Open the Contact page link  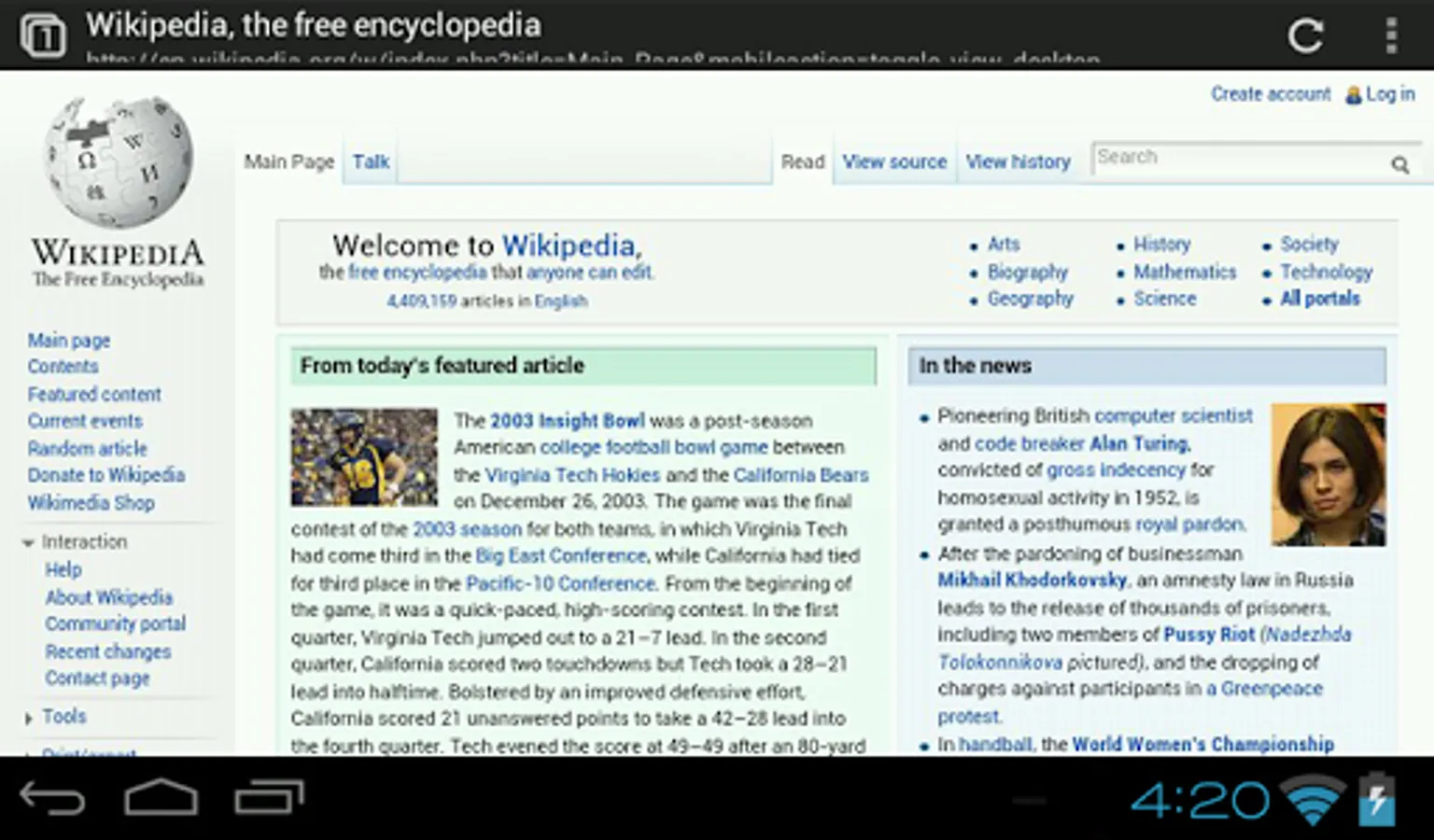pos(97,679)
